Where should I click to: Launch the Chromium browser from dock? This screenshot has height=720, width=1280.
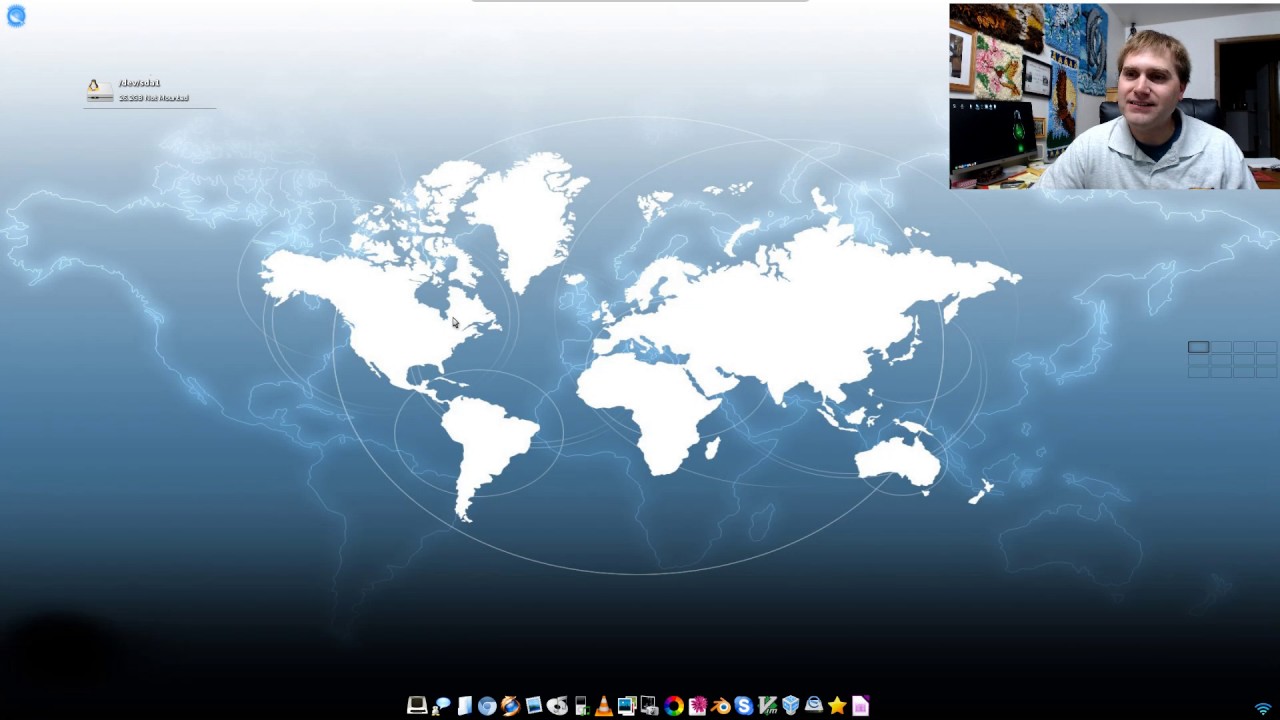click(487, 706)
